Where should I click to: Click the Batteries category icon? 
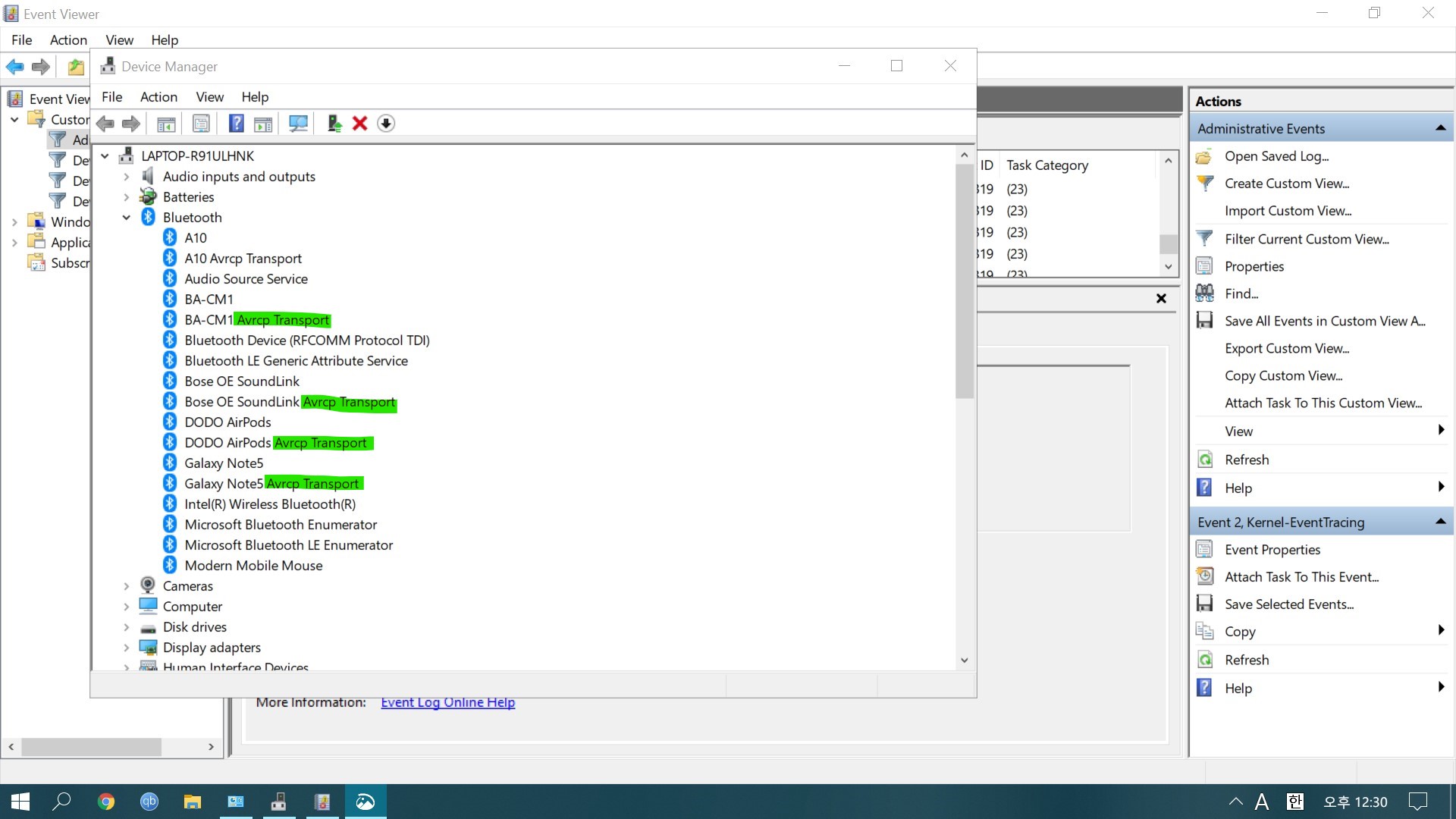tap(148, 197)
